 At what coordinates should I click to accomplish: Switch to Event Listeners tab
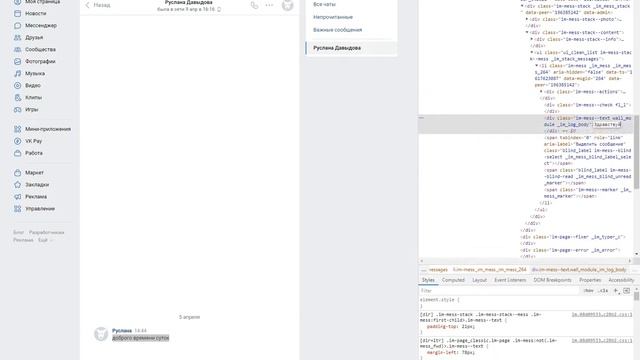coord(510,280)
